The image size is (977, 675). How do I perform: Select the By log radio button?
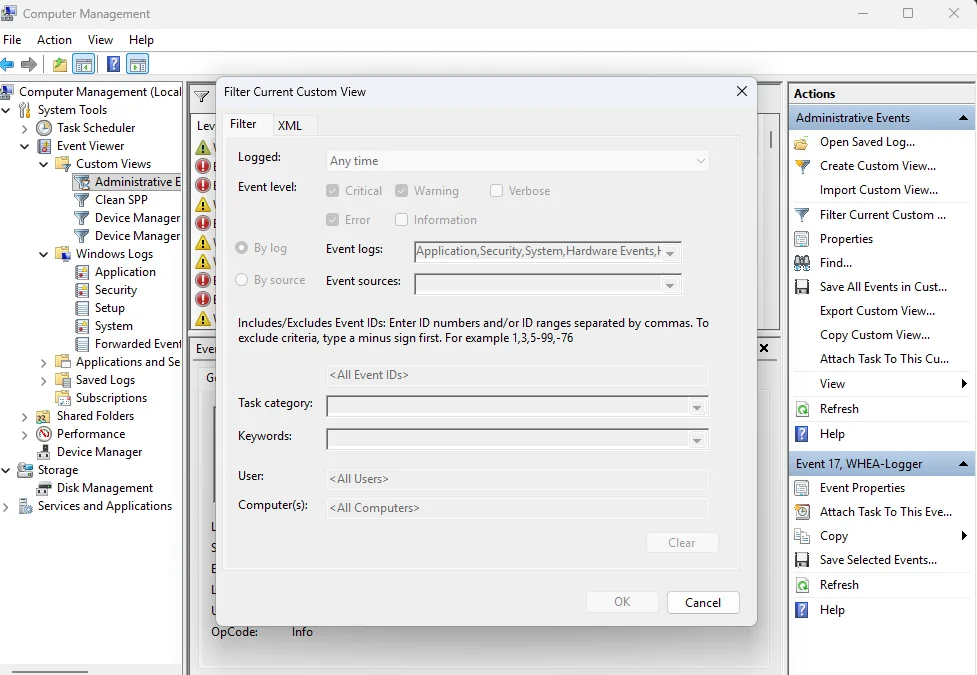[241, 248]
